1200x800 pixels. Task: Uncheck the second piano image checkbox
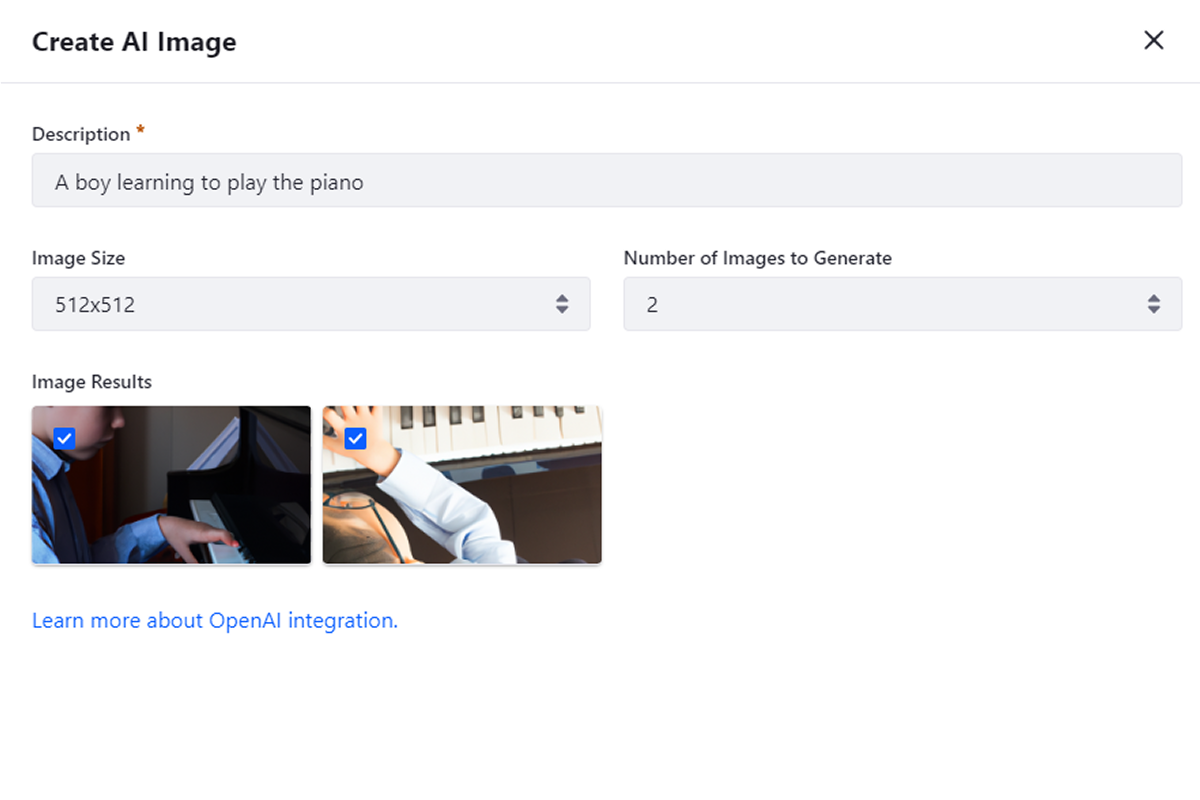(355, 438)
